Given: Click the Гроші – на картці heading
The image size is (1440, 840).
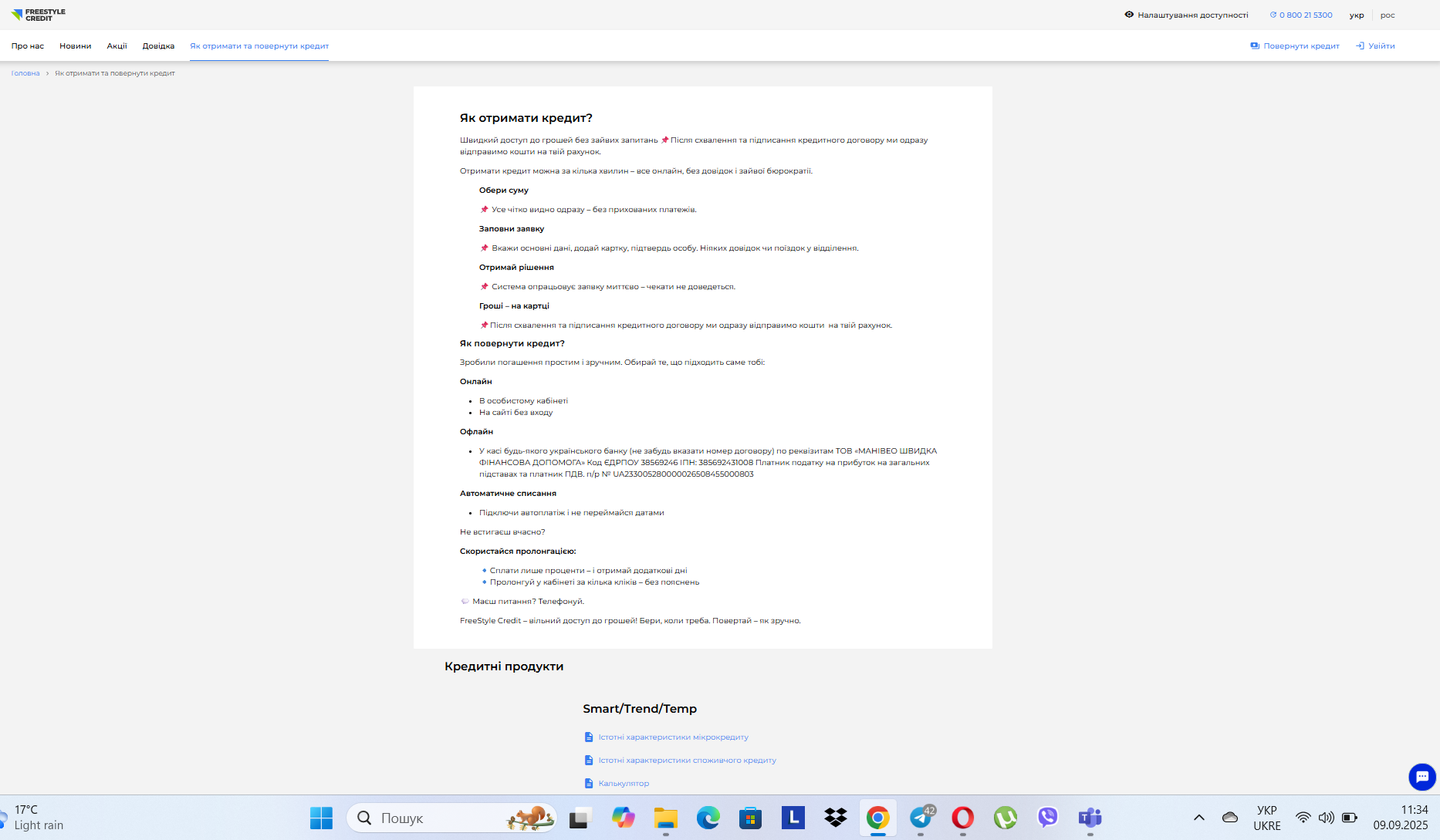Looking at the screenshot, I should click(x=514, y=305).
